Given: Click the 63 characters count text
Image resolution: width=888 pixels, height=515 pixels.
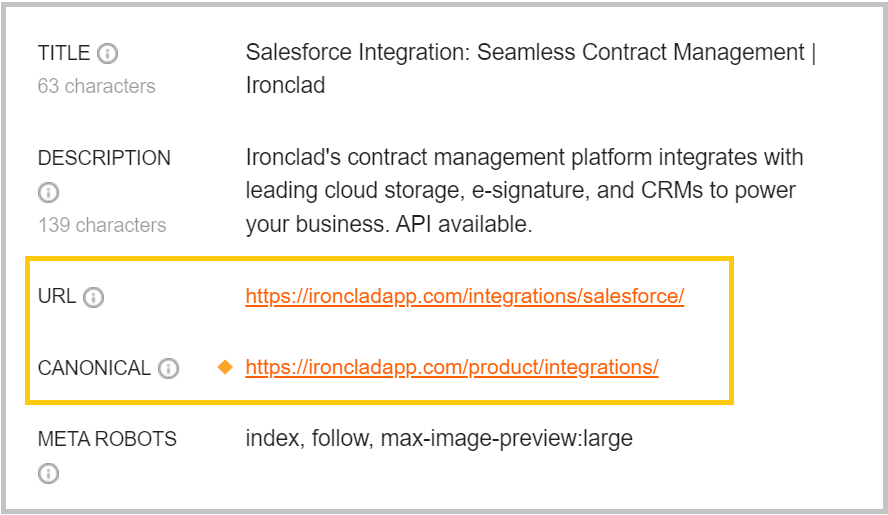Looking at the screenshot, I should click(x=96, y=87).
